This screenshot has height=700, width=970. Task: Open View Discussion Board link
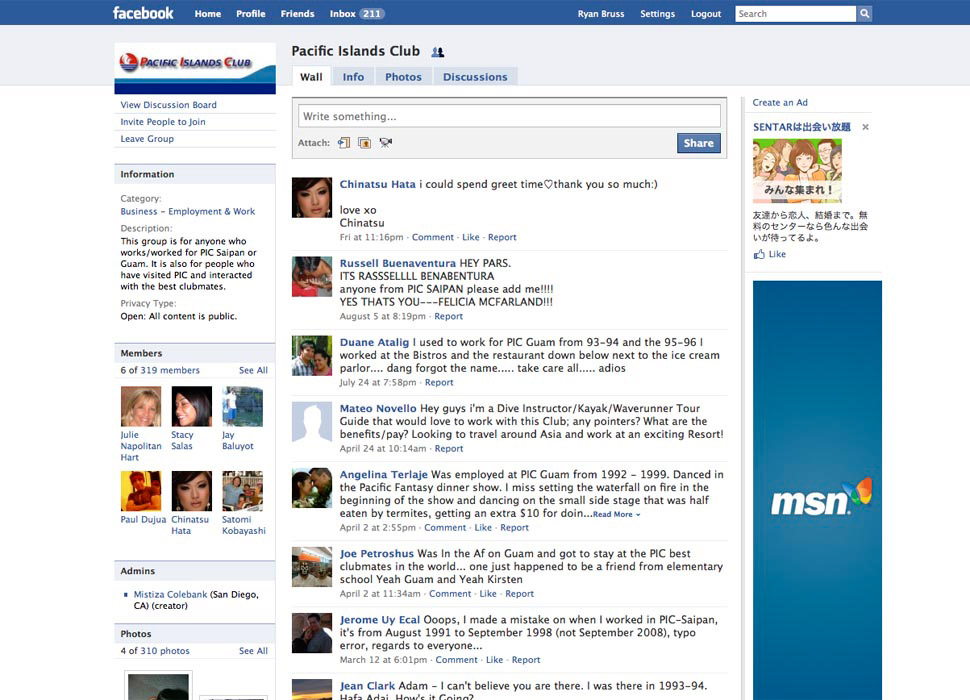(168, 105)
